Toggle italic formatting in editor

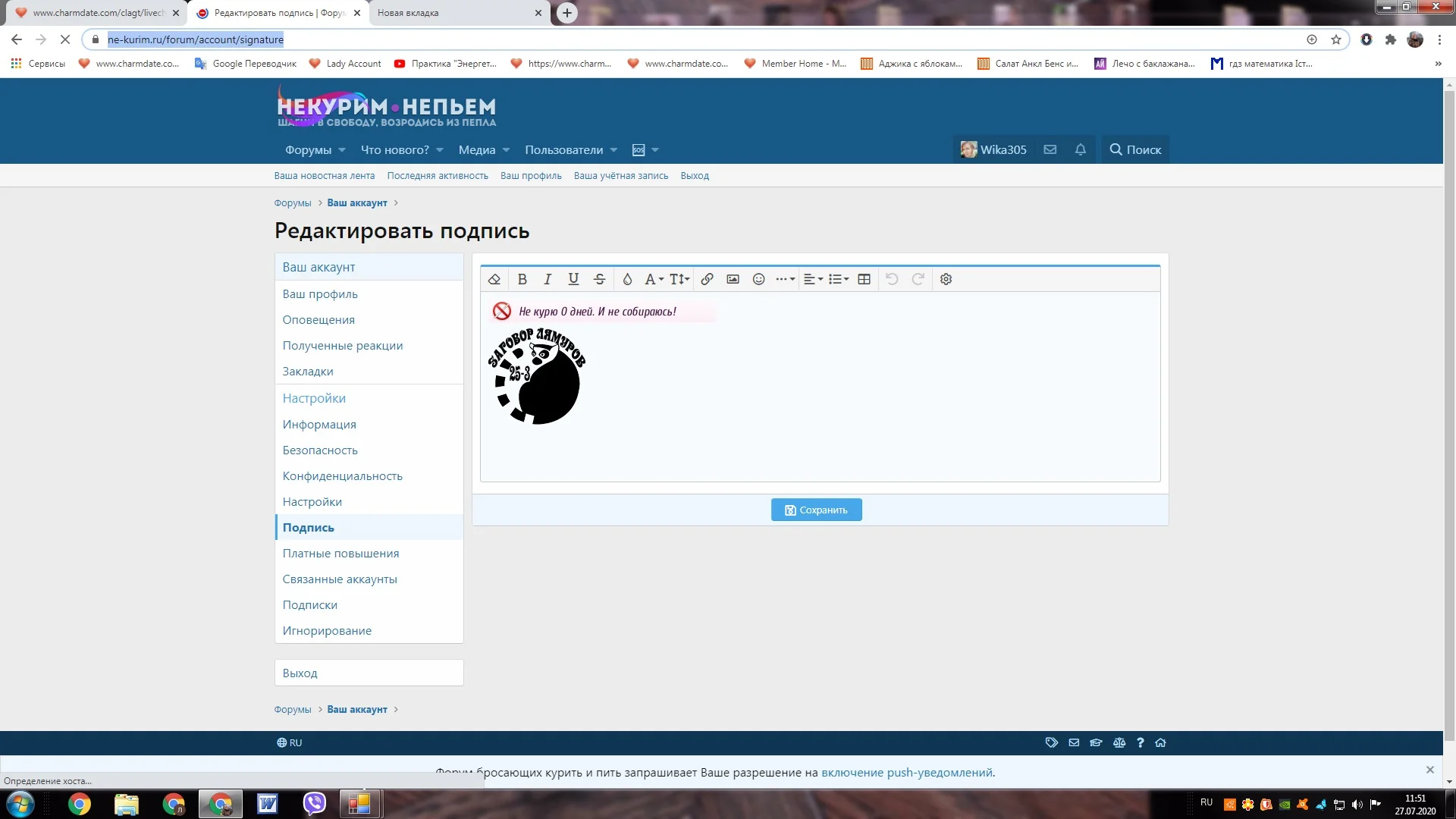(548, 279)
